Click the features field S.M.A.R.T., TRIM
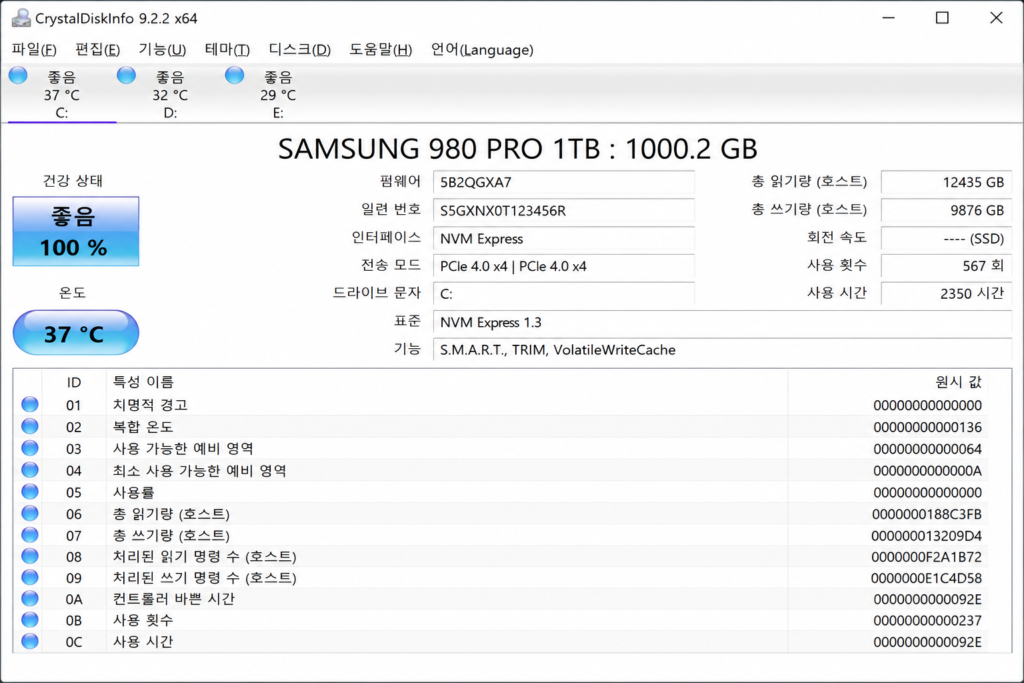 tap(722, 349)
